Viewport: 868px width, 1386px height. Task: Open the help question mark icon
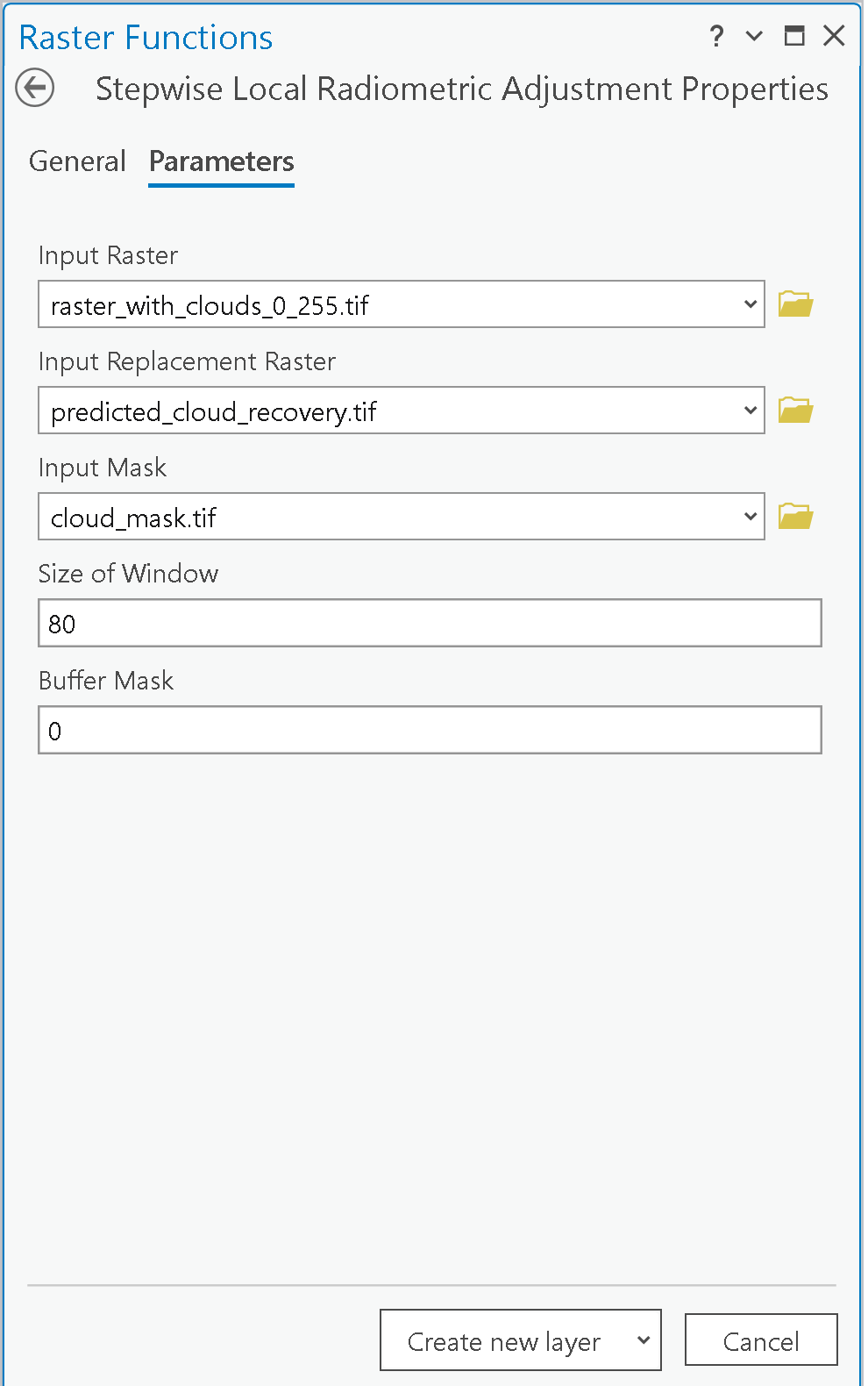(x=717, y=36)
